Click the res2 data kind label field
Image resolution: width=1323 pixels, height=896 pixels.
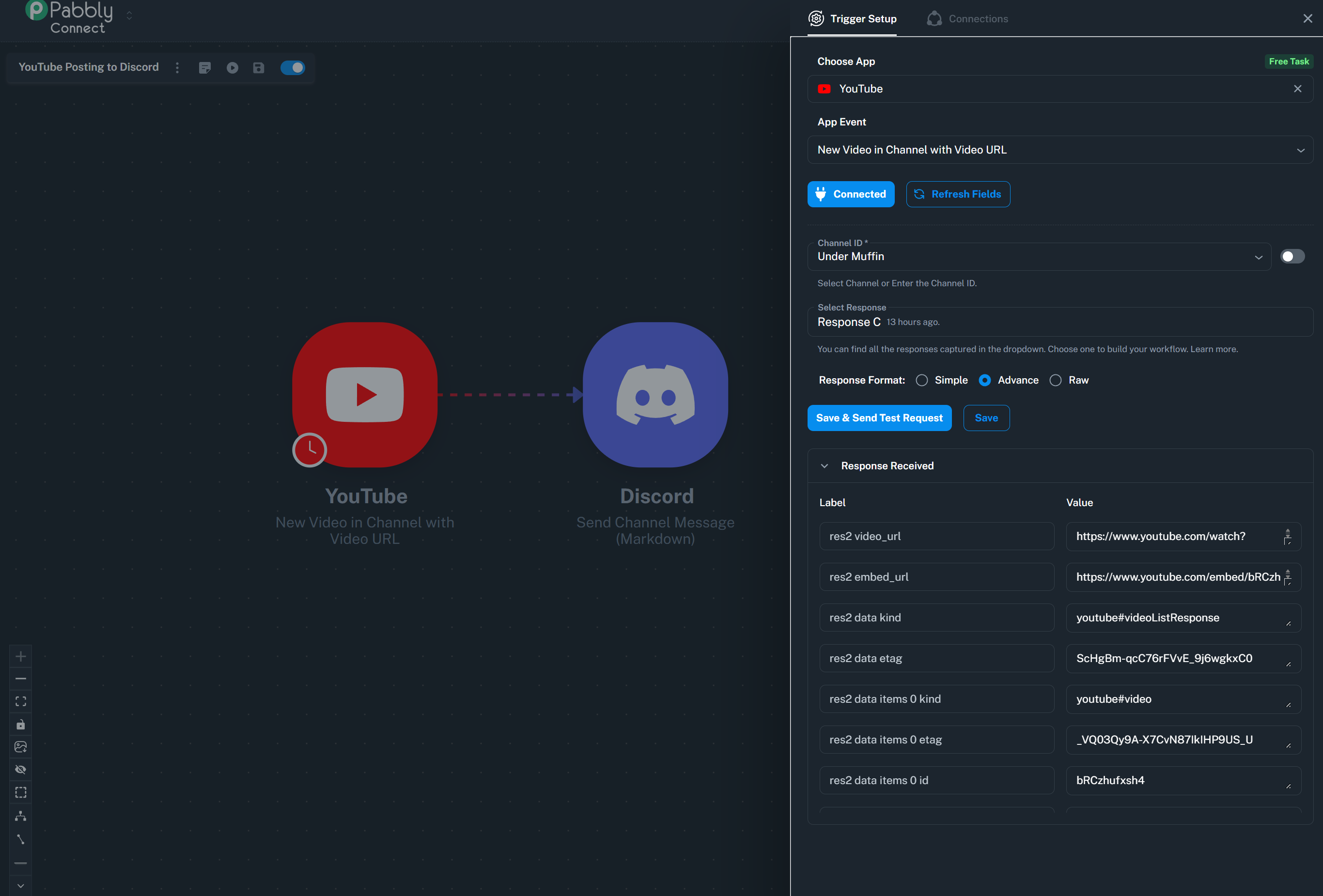click(x=936, y=618)
